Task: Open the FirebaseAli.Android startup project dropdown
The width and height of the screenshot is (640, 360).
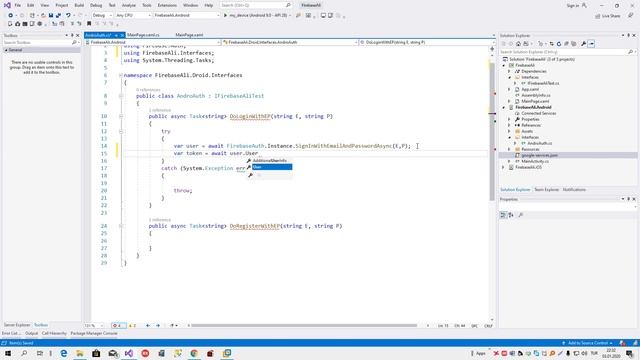Action: click(x=187, y=15)
